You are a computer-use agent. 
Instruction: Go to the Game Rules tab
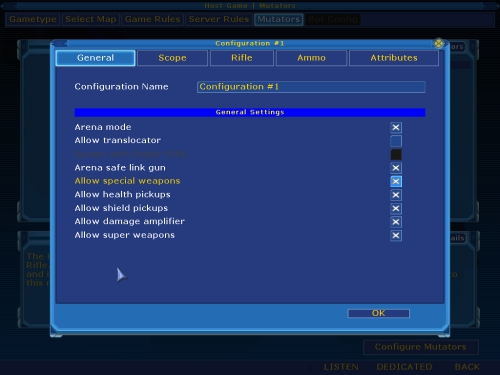pos(152,19)
